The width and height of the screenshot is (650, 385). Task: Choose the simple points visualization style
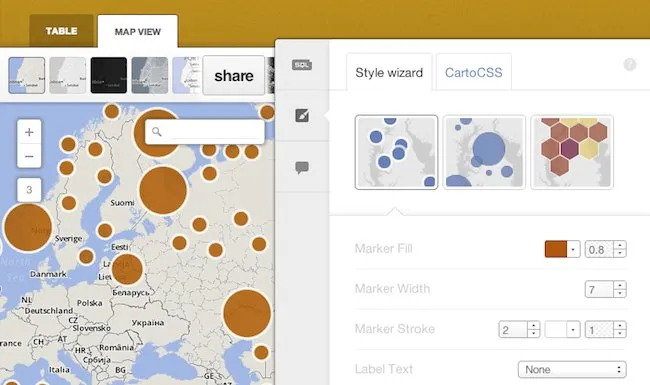tap(396, 152)
